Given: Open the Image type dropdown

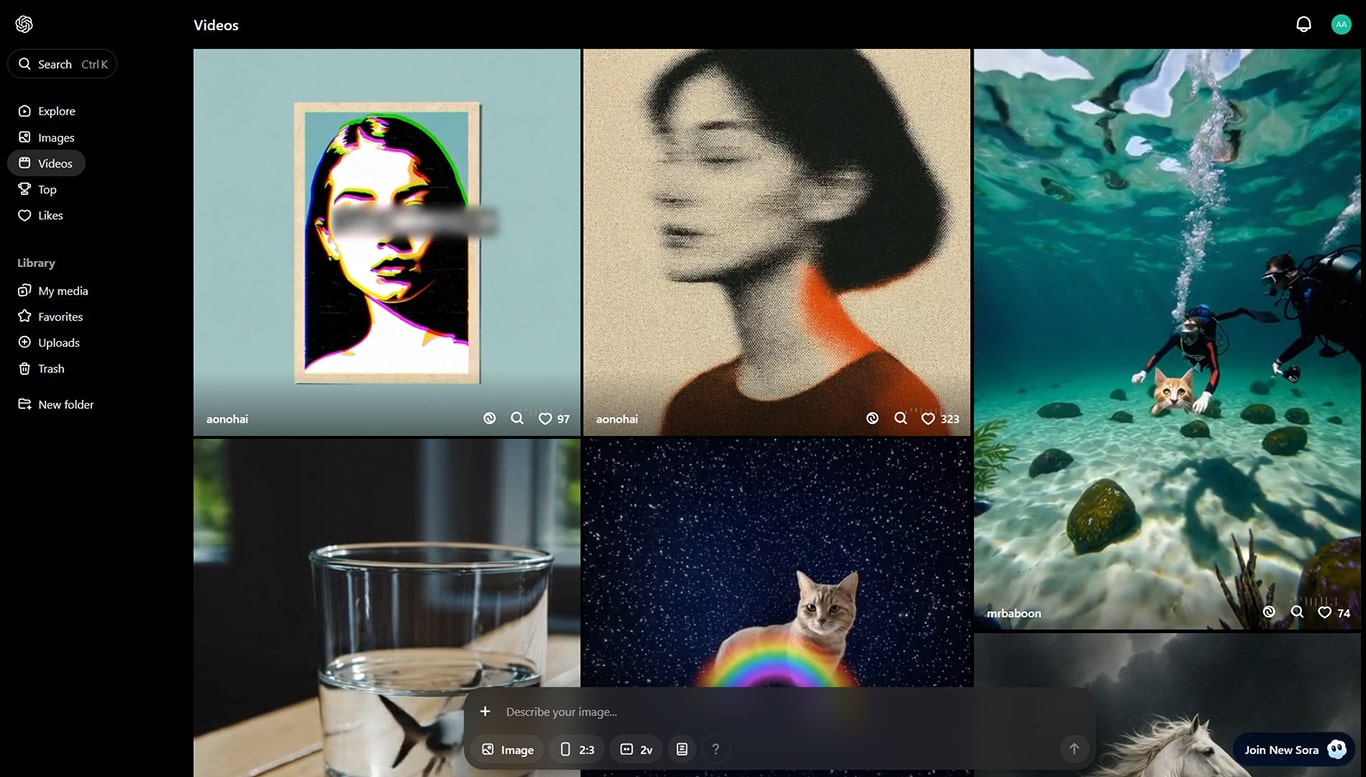Looking at the screenshot, I should click(507, 749).
